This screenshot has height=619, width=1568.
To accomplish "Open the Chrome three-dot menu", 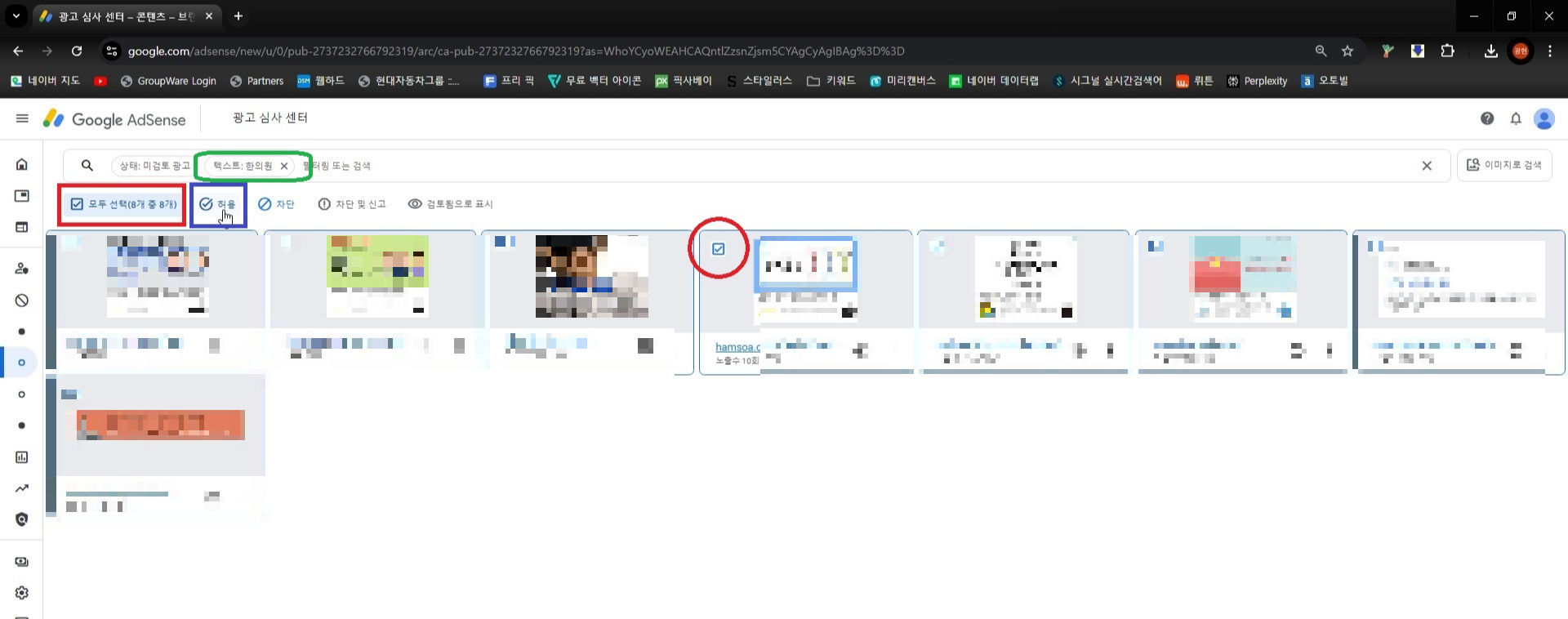I will click(x=1550, y=51).
